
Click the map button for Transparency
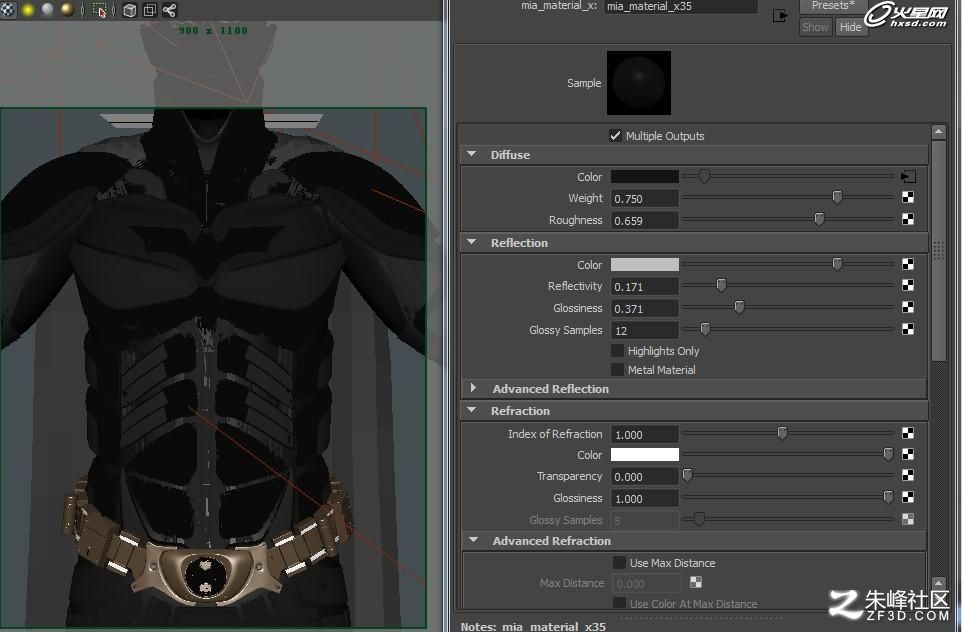point(908,476)
